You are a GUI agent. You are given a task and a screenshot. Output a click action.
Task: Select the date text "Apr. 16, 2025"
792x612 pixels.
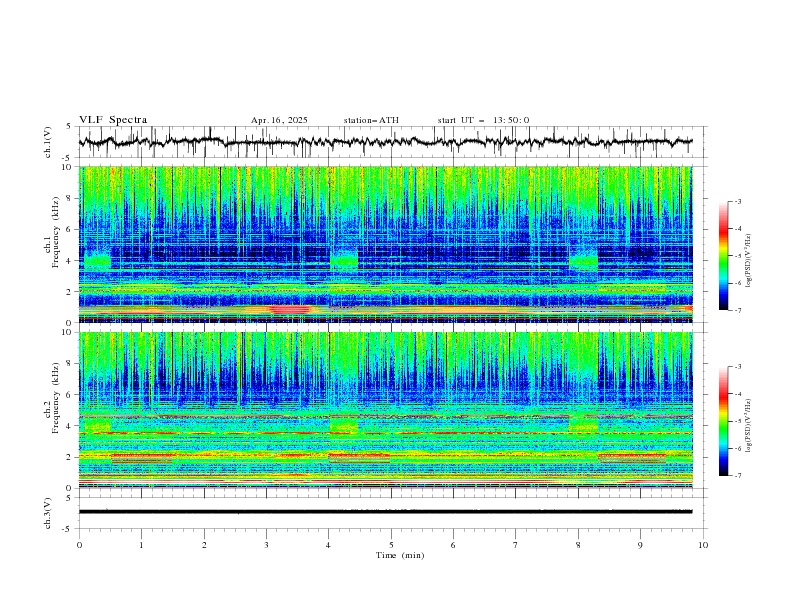point(279,120)
